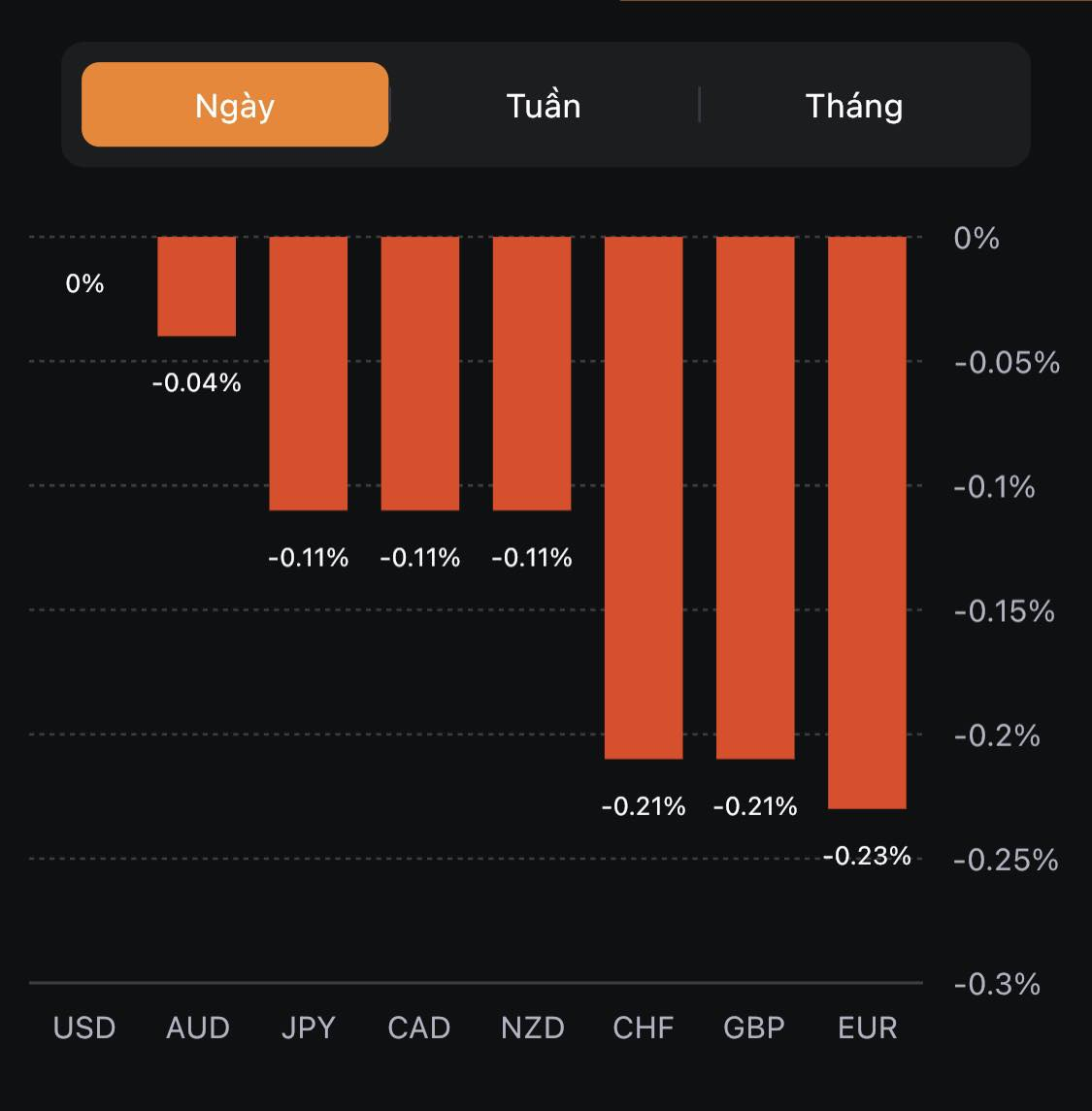Tap the NZD bar in chart
The width and height of the screenshot is (1092, 1111).
tap(532, 374)
